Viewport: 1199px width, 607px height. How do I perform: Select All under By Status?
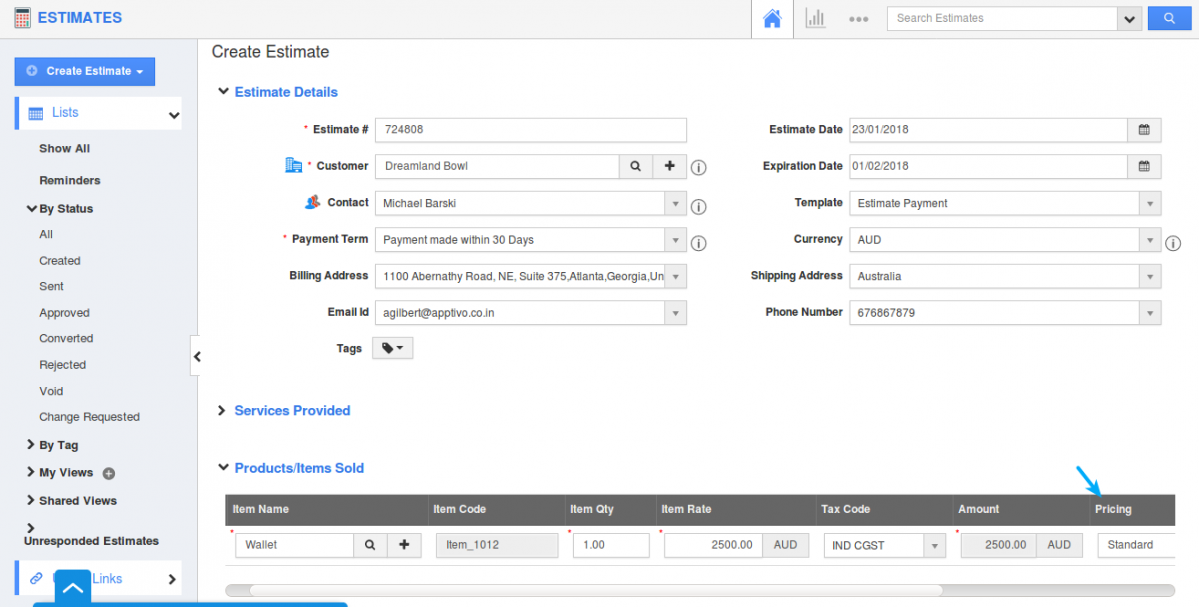pos(46,234)
